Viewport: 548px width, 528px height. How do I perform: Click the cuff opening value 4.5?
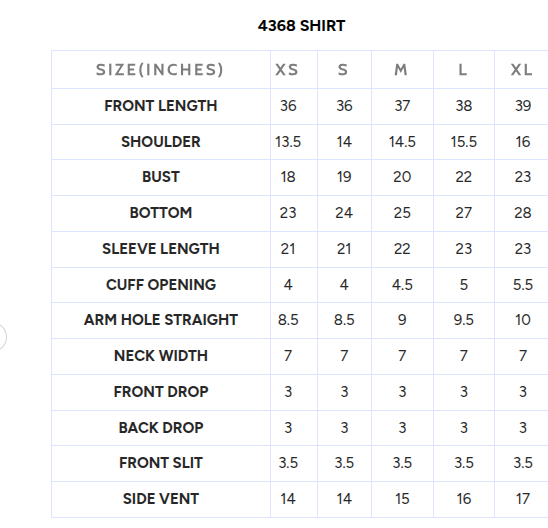tap(402, 285)
